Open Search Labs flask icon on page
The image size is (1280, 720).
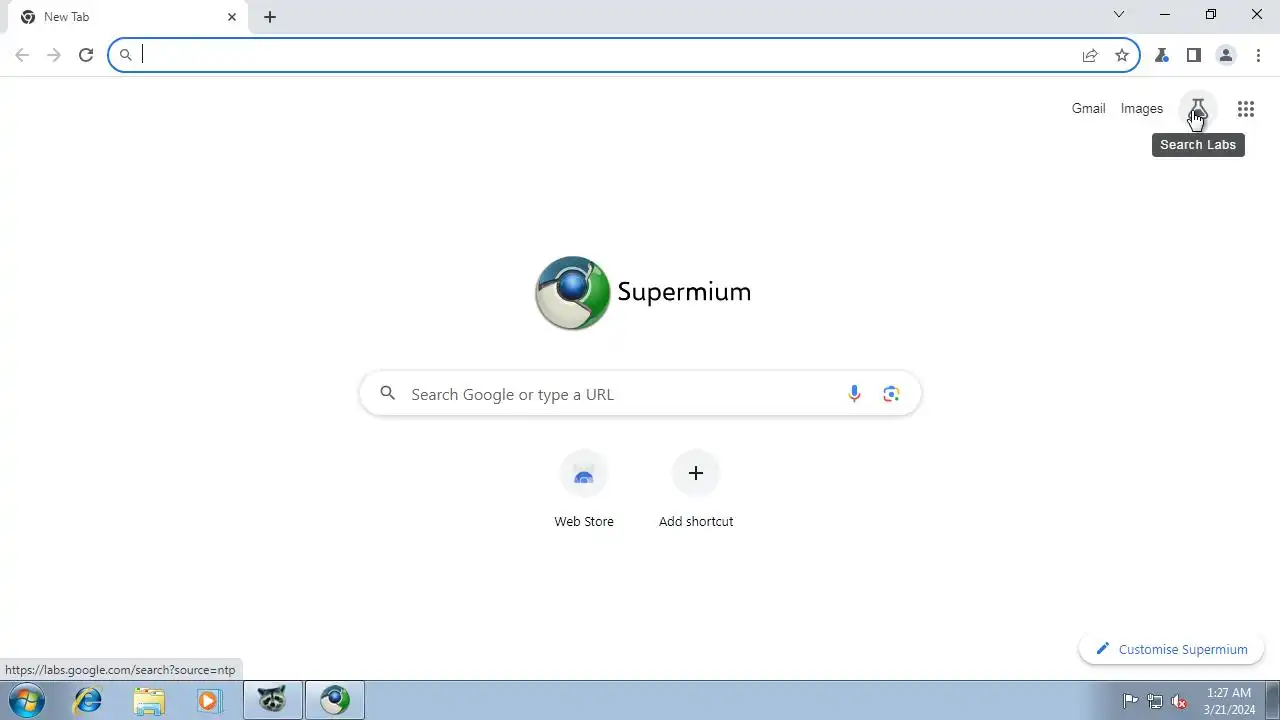[x=1198, y=109]
